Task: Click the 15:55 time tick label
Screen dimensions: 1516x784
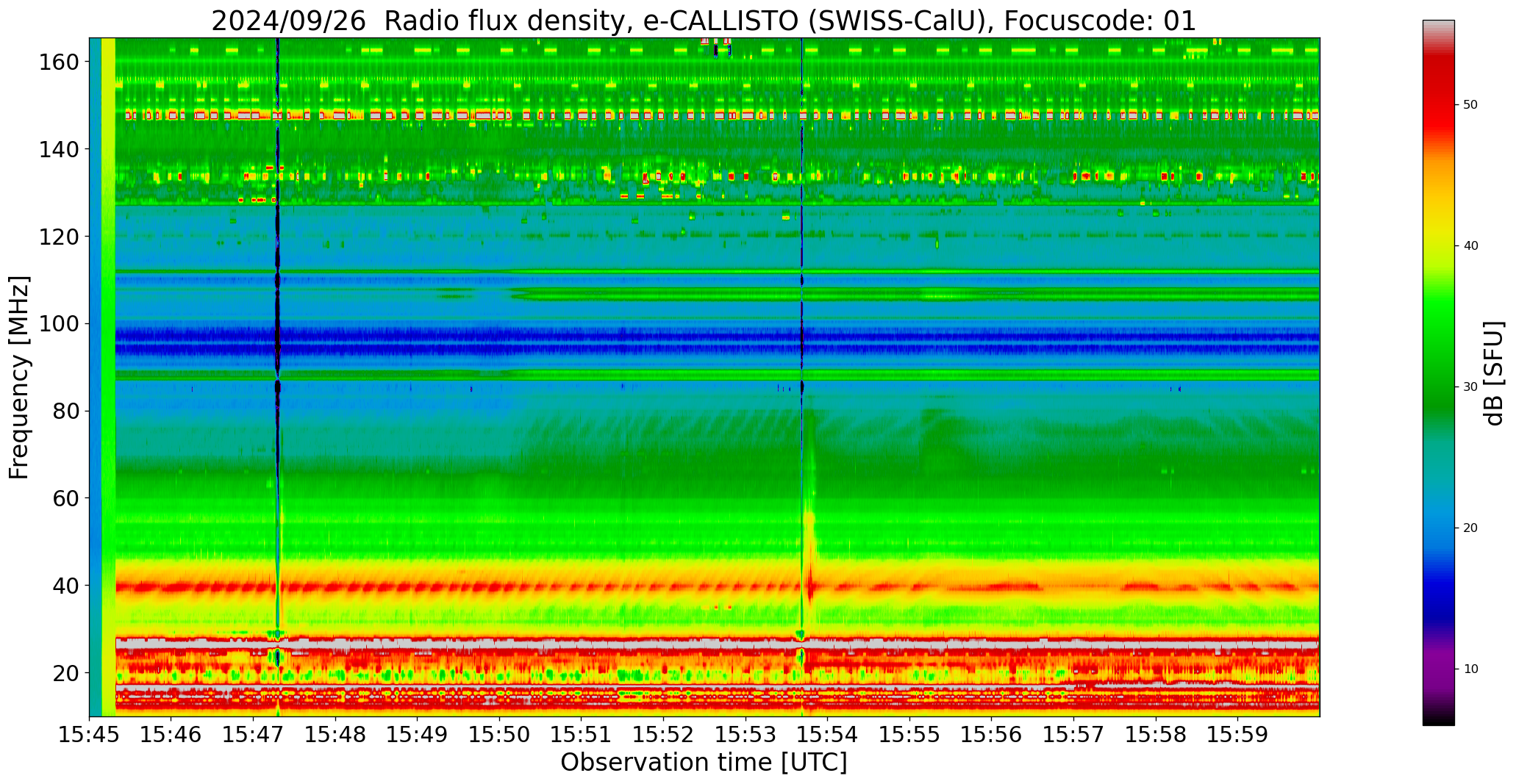Action: [x=909, y=734]
